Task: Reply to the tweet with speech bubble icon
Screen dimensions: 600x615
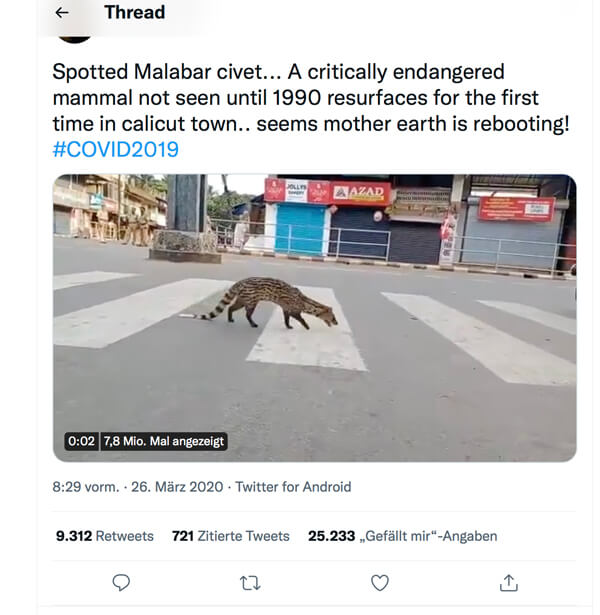Action: (121, 582)
